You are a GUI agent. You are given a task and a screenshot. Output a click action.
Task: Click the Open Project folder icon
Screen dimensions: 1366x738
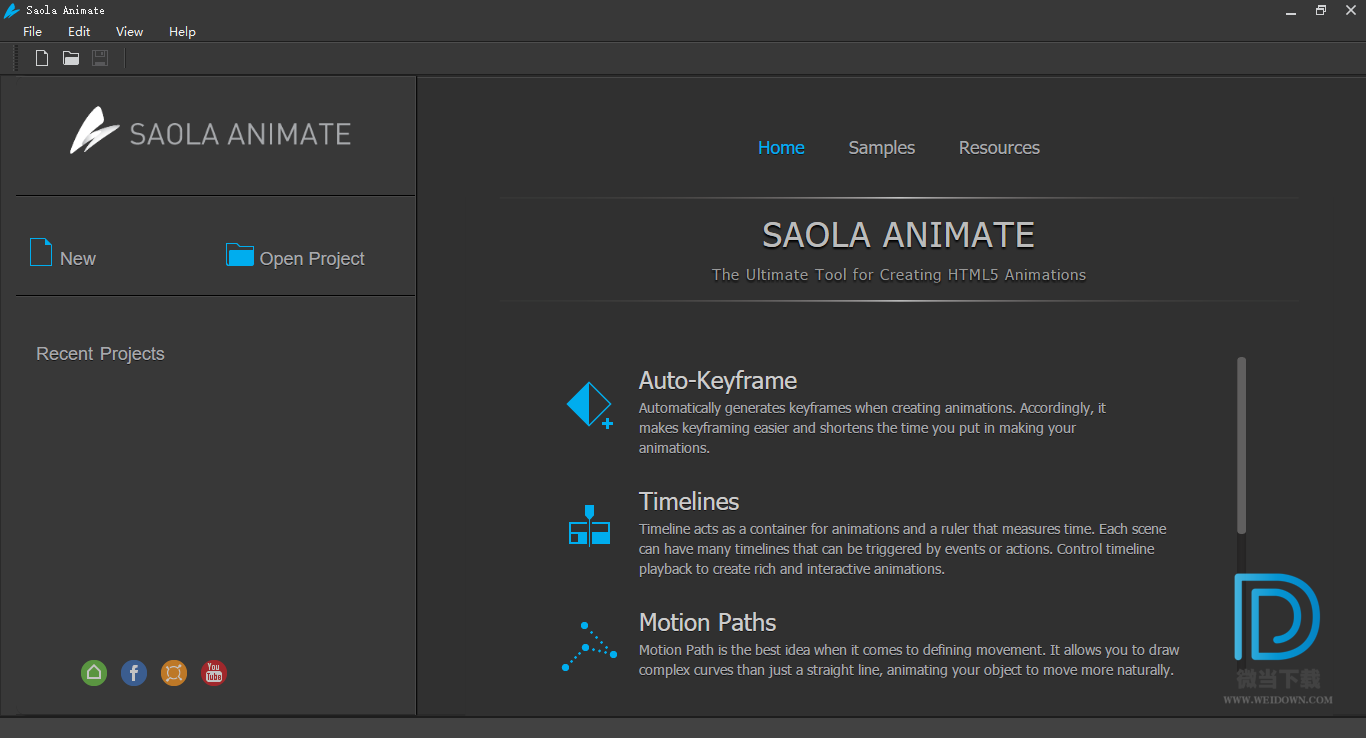pyautogui.click(x=240, y=255)
